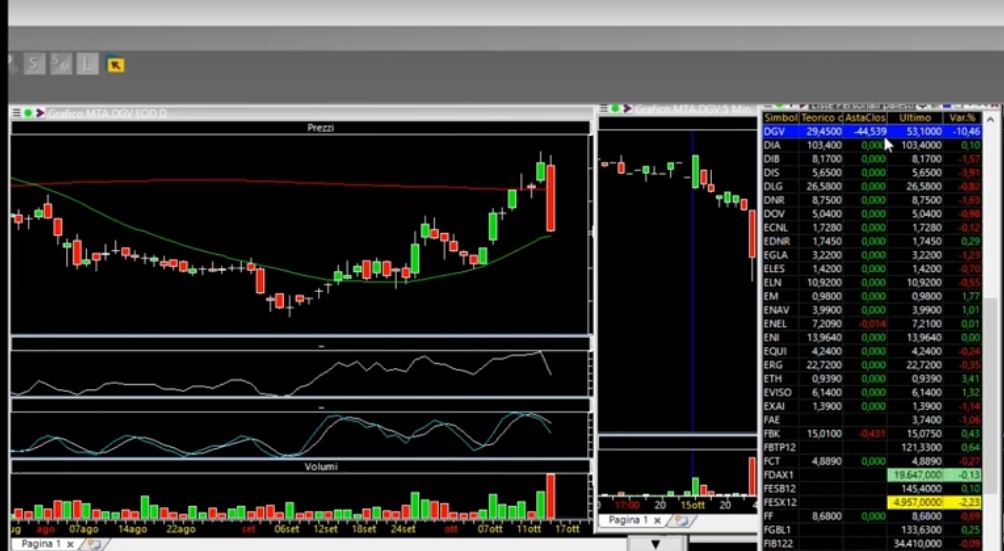Click purple arrow icon of DGV EOD D chart
This screenshot has width=1004, height=551.
click(40, 113)
